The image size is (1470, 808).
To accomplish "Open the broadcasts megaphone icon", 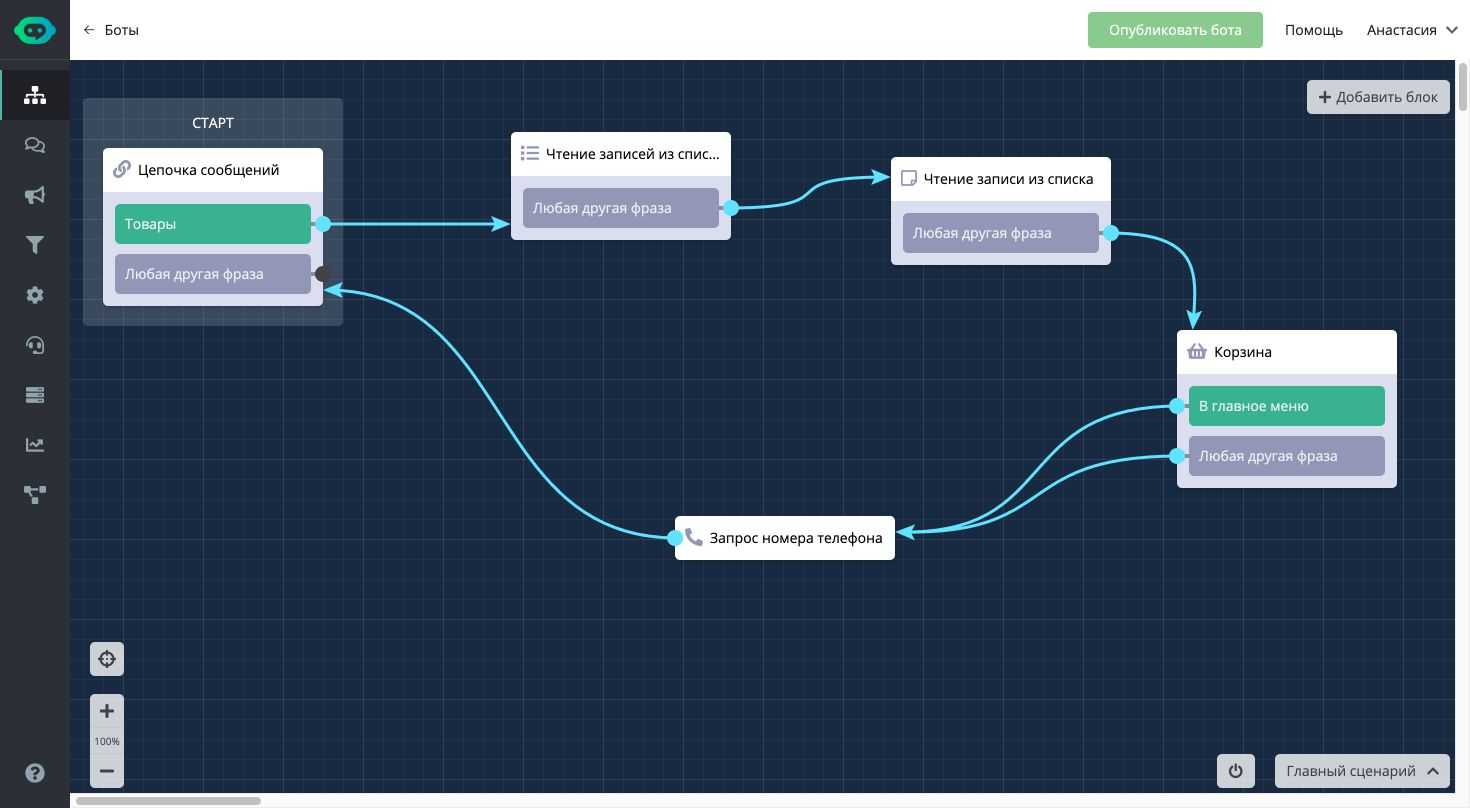I will point(35,195).
